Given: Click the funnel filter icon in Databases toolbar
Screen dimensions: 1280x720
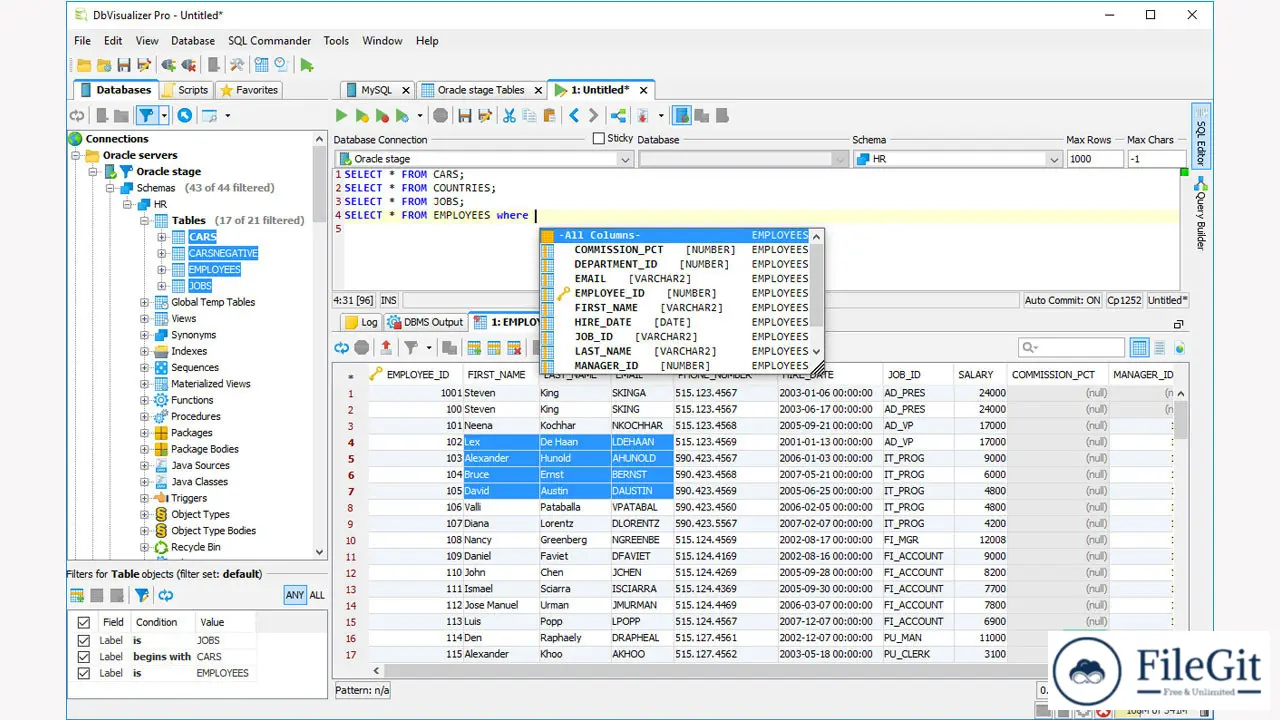Looking at the screenshot, I should tap(147, 116).
